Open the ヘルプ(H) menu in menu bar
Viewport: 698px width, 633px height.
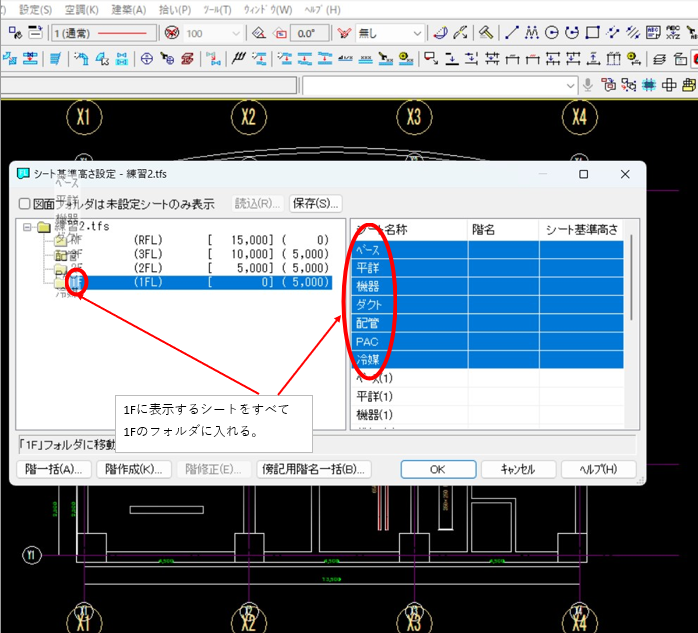(323, 10)
